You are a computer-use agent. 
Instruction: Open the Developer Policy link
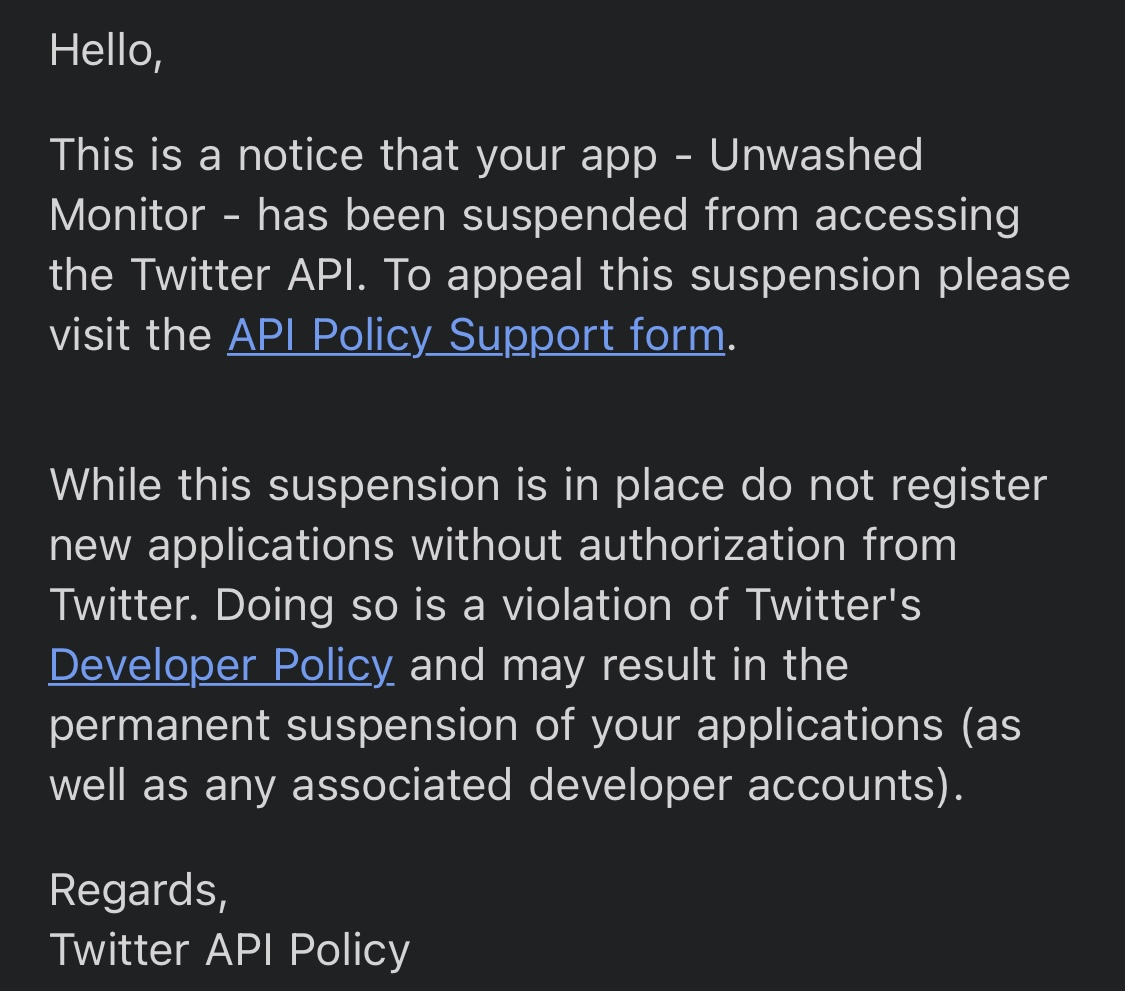click(x=221, y=665)
